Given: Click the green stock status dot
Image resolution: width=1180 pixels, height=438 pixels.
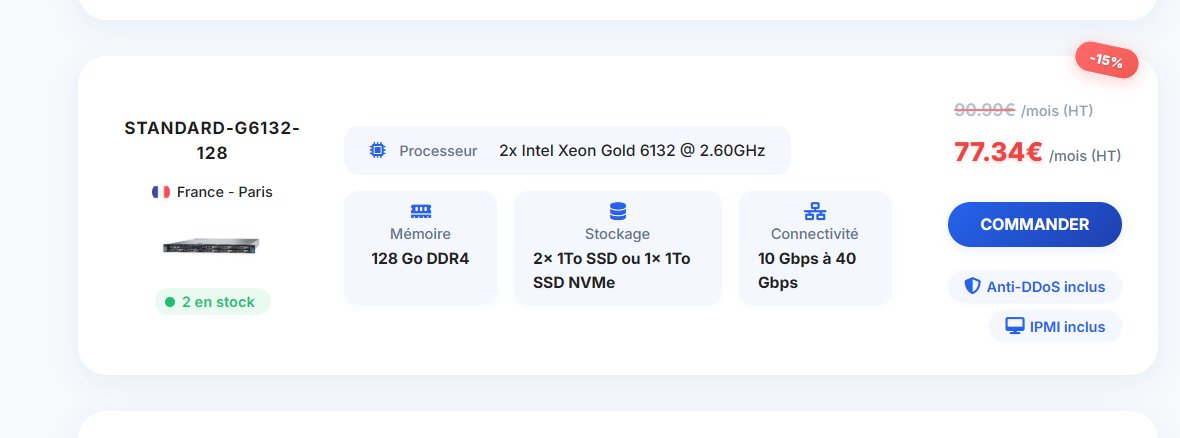Looking at the screenshot, I should pyautogui.click(x=170, y=302).
